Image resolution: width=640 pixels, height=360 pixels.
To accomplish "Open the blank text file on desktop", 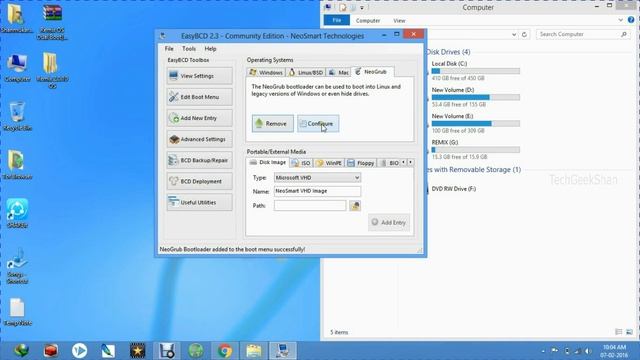I will point(17,312).
